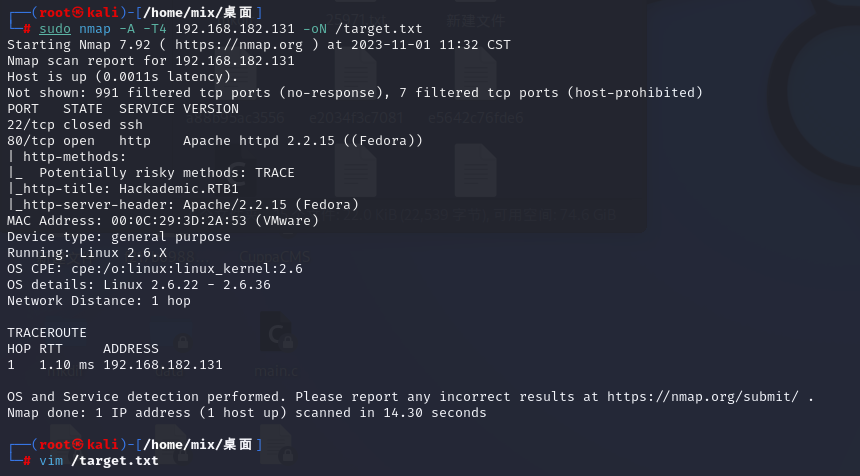Click the root skull symbol in top prompt
Image resolution: width=860 pixels, height=476 pixels.
point(78,13)
